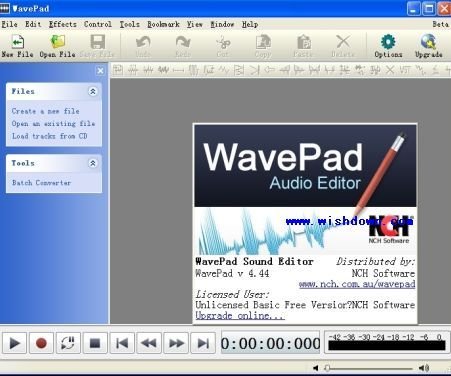Image resolution: width=451 pixels, height=376 pixels.
Task: Click the red Record button
Action: pyautogui.click(x=41, y=343)
